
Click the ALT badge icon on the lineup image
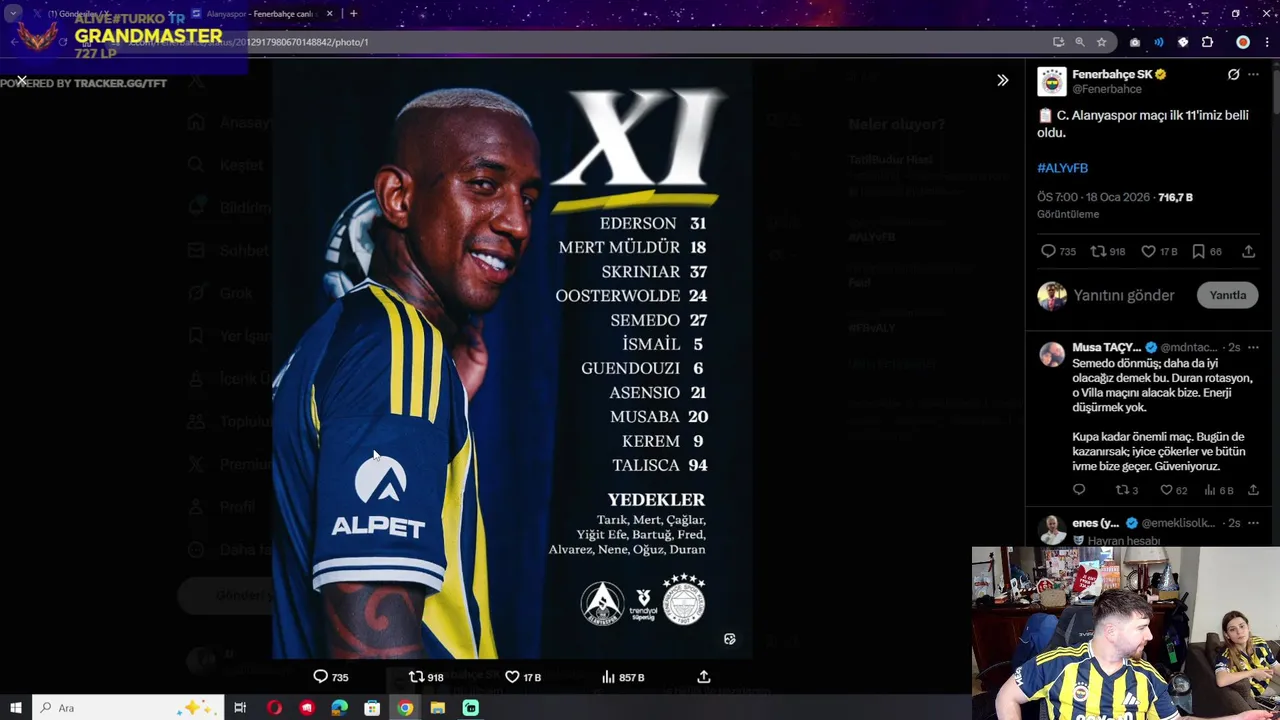pyautogui.click(x=729, y=639)
